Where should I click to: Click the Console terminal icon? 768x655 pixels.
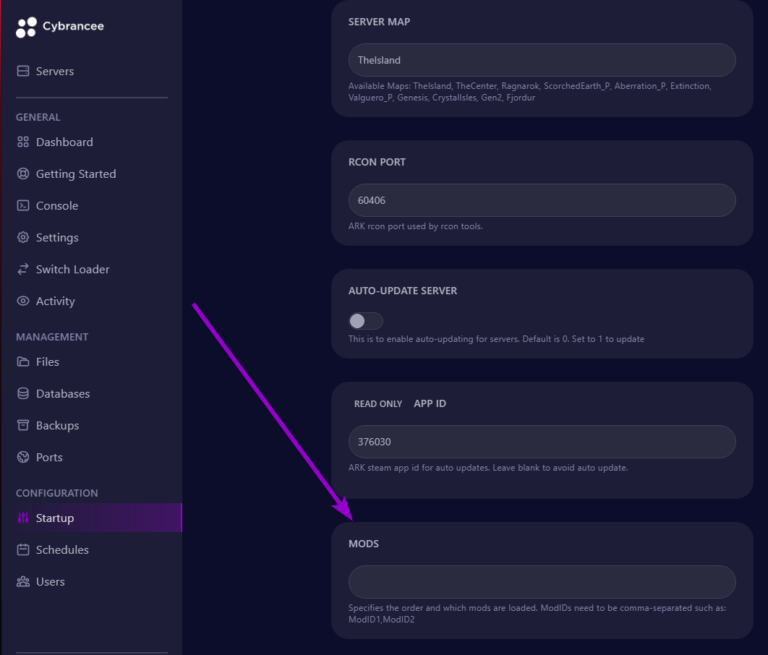click(23, 205)
